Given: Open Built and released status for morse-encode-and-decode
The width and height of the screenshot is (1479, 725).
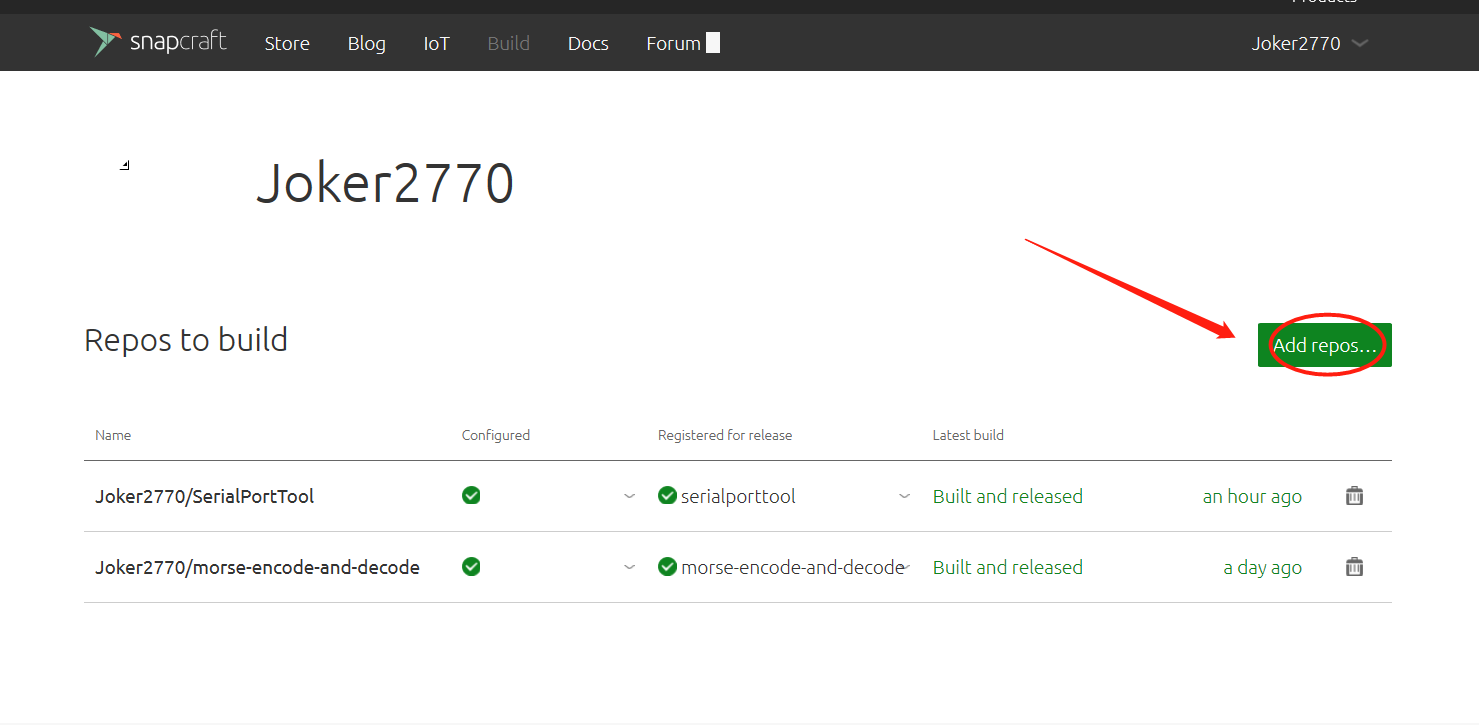Looking at the screenshot, I should 1007,567.
